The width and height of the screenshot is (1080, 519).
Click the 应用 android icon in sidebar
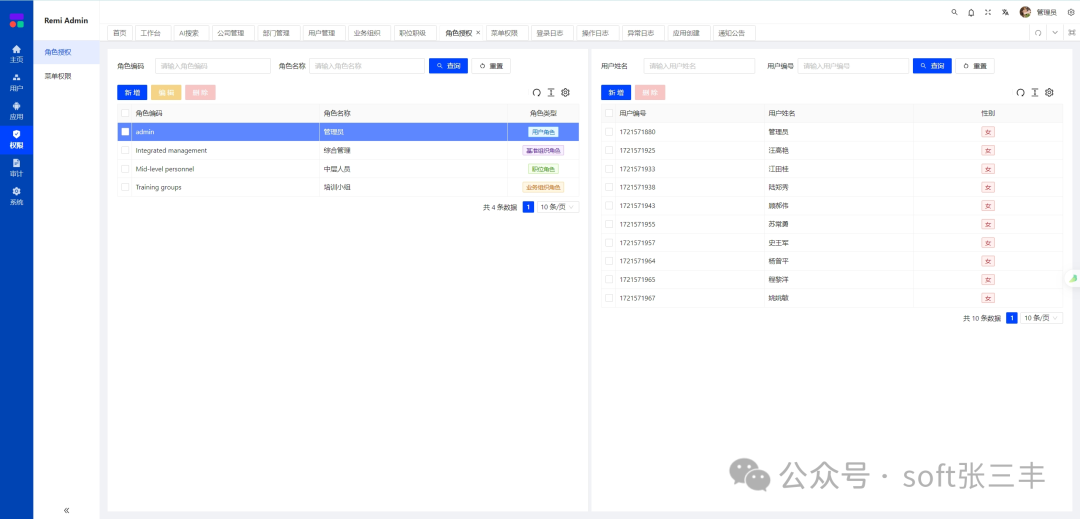click(x=16, y=109)
